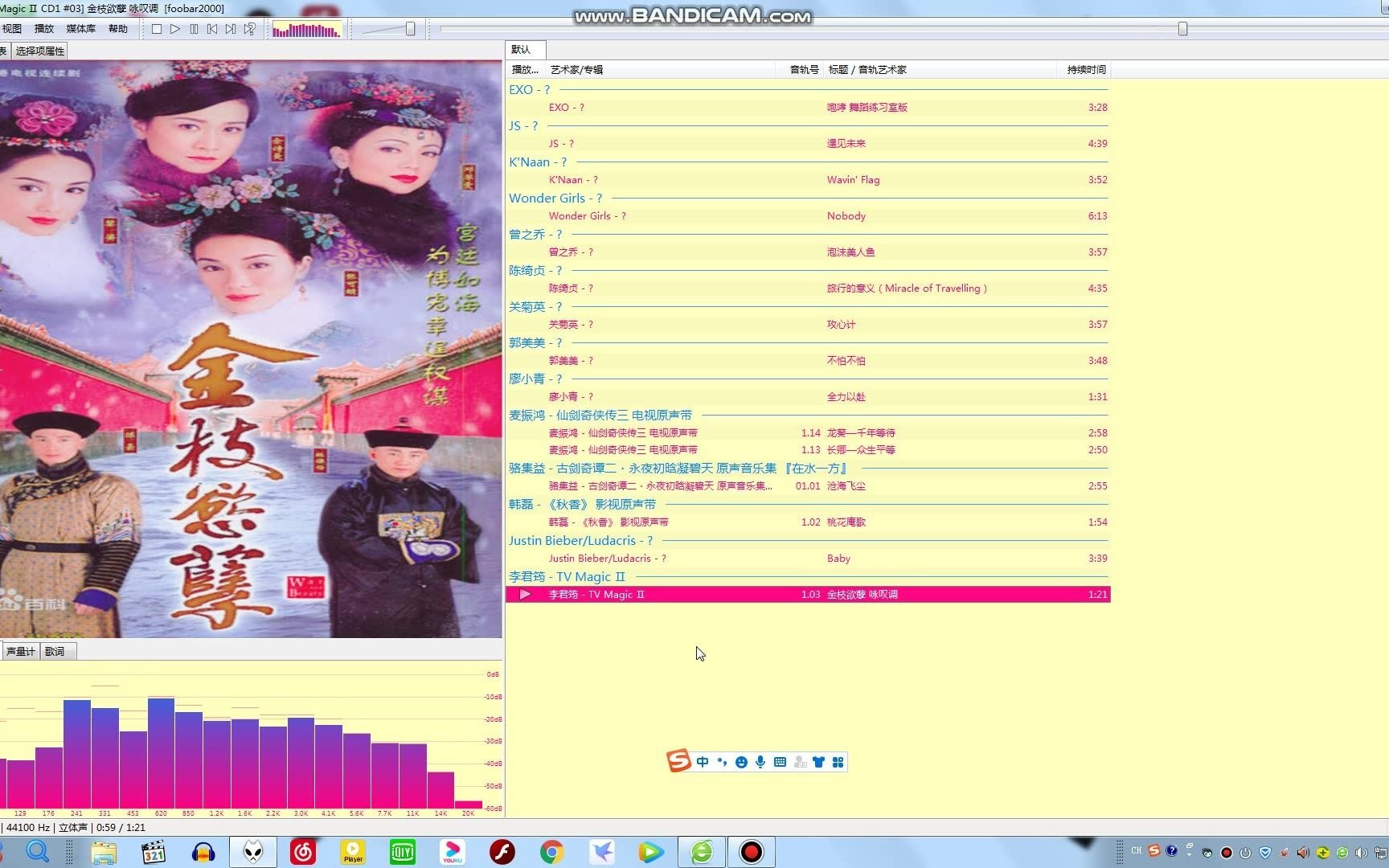Open the 播放 menu
Screen dimensions: 1389x868
[44, 29]
